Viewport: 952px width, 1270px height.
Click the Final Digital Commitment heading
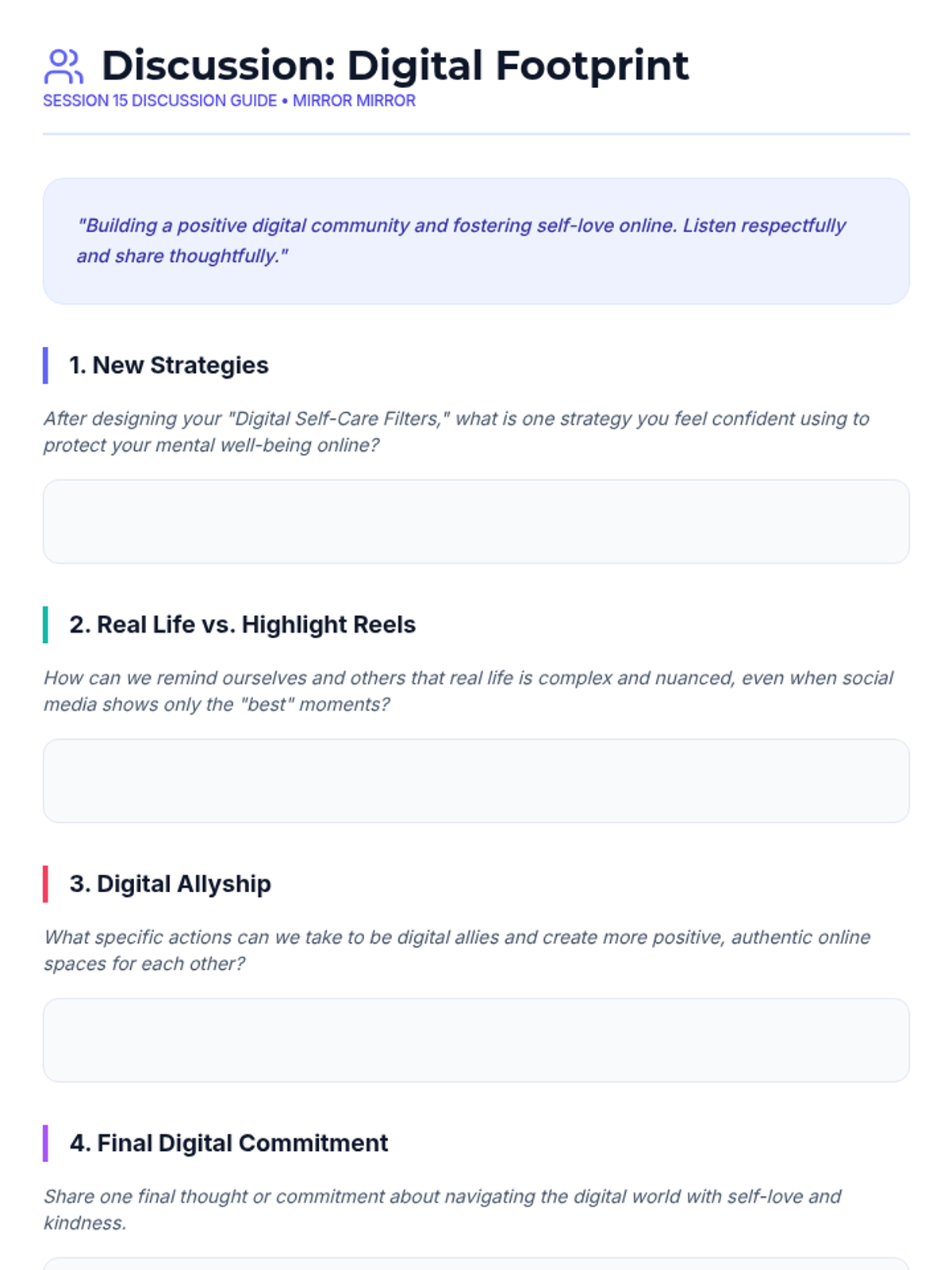pos(228,1143)
